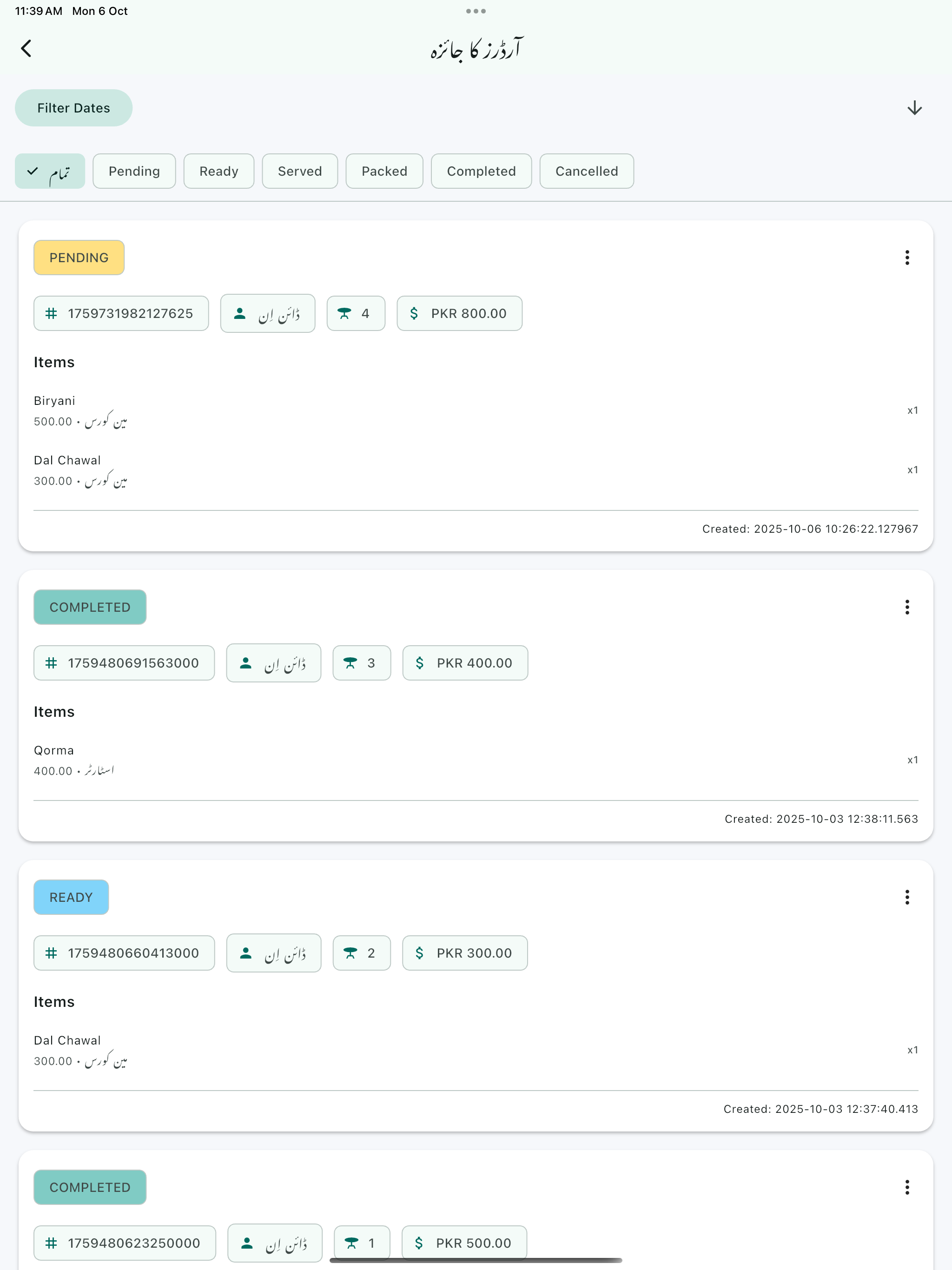Click COMPLETED badge on the Qorma order
The height and width of the screenshot is (1270, 952).
pyautogui.click(x=90, y=607)
